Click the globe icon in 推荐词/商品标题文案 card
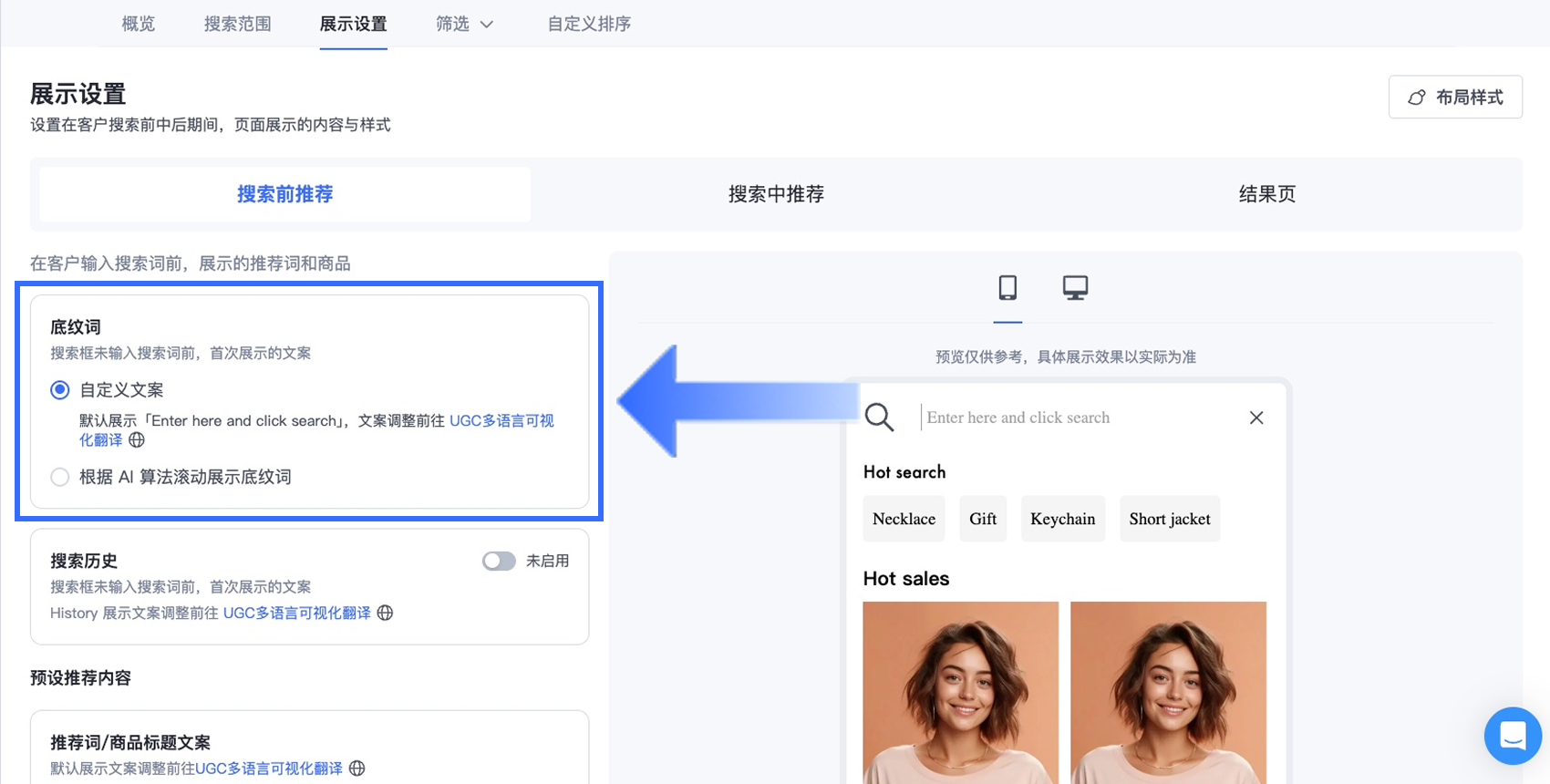The height and width of the screenshot is (784, 1550). pyautogui.click(x=357, y=769)
